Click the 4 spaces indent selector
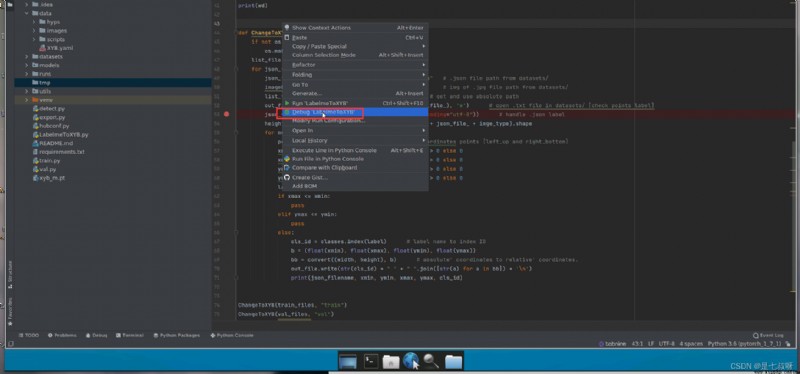This screenshot has height=374, width=800. pyautogui.click(x=691, y=344)
